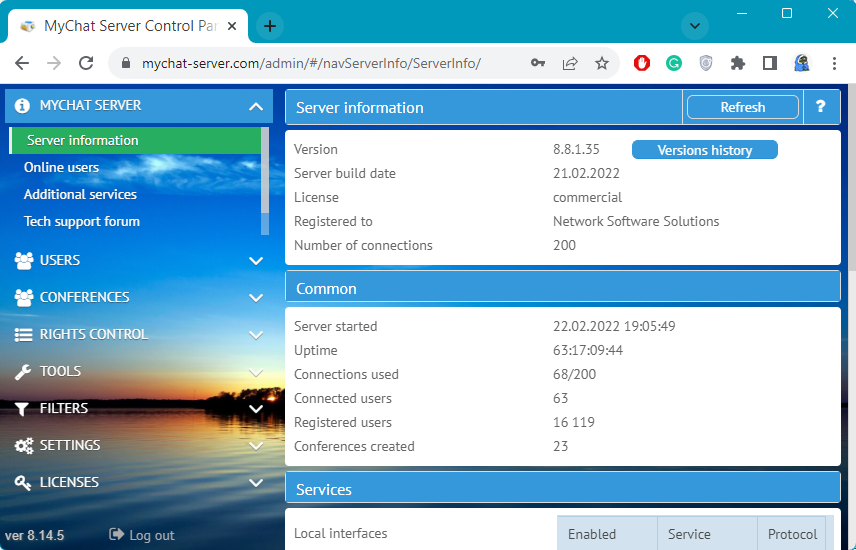Open help with the question mark button
The width and height of the screenshot is (856, 550).
click(821, 107)
